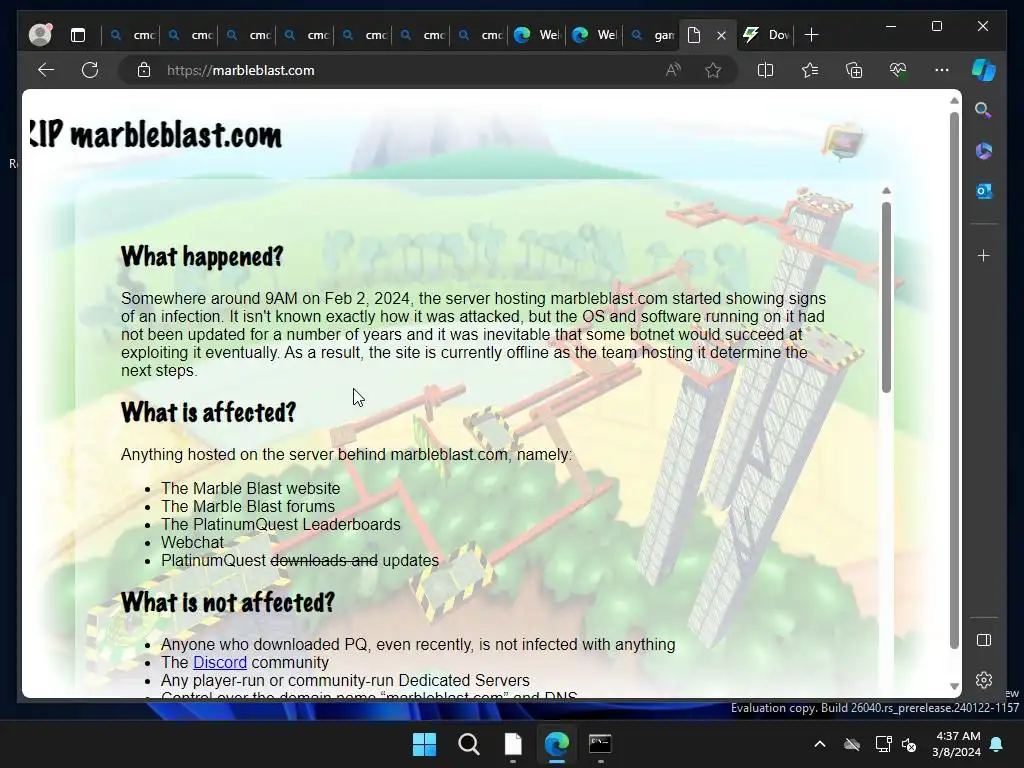Open Outlook in the sidebar
The image size is (1024, 768).
coord(984,191)
